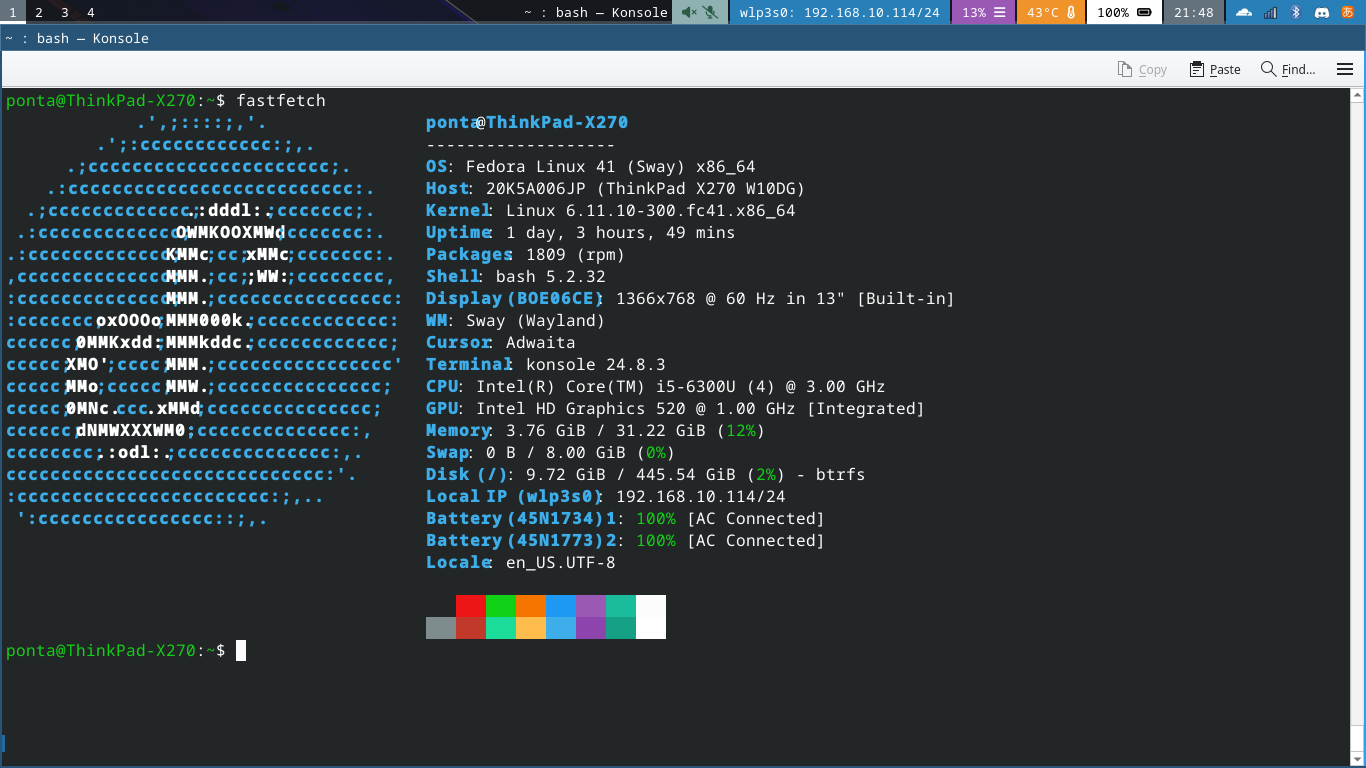Switch to workspace 4
Viewport: 1366px width, 768px height.
pos(90,12)
